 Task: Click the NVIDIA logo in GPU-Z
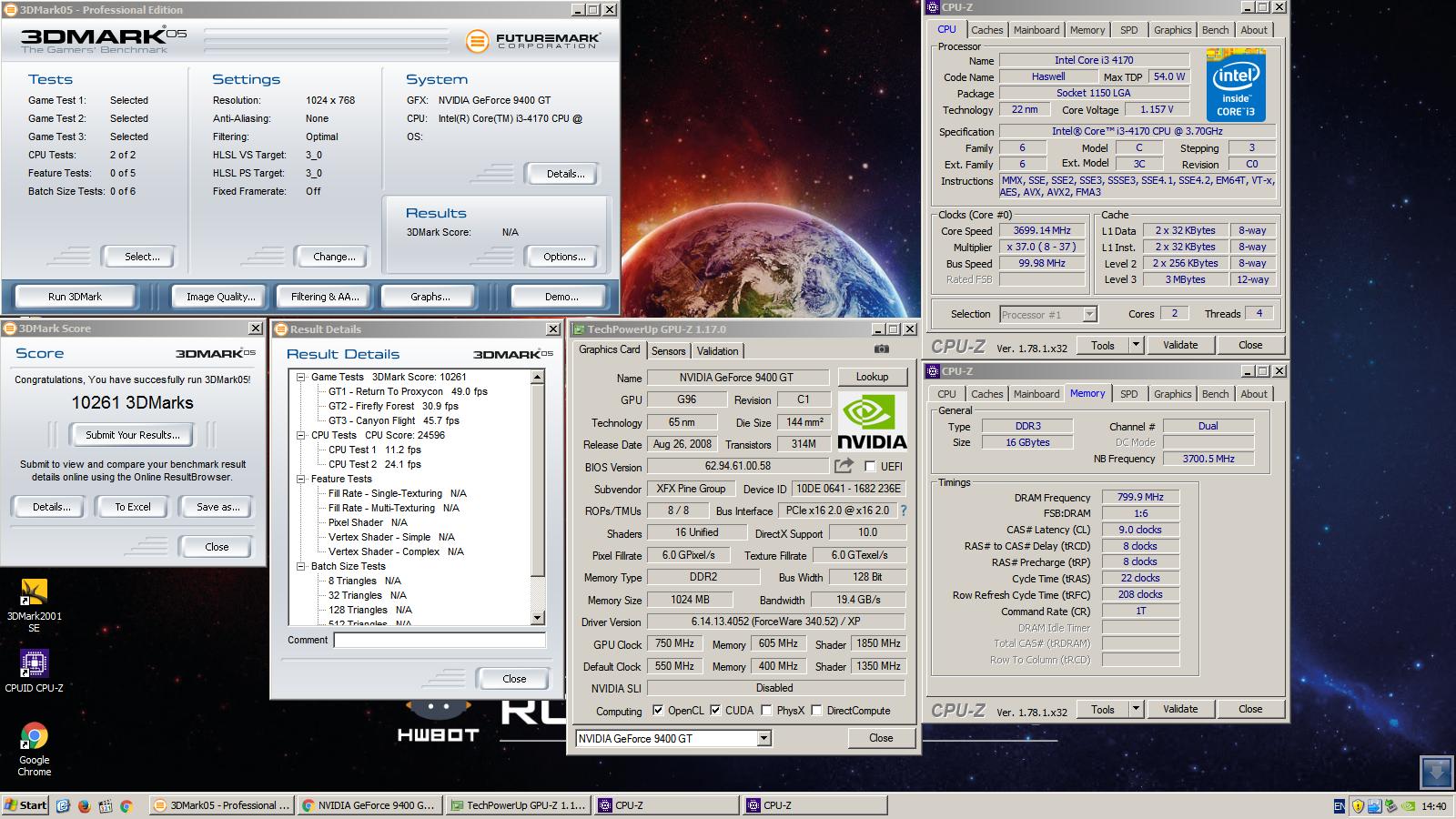[x=872, y=421]
